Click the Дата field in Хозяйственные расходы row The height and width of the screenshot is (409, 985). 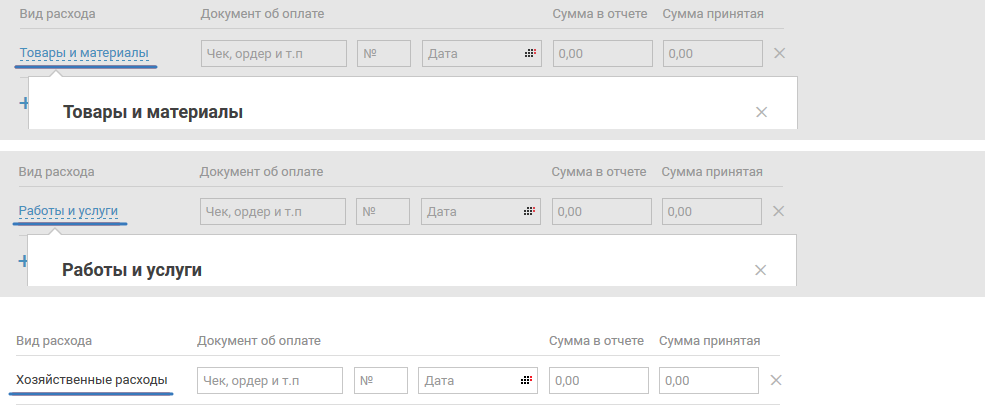pos(468,381)
